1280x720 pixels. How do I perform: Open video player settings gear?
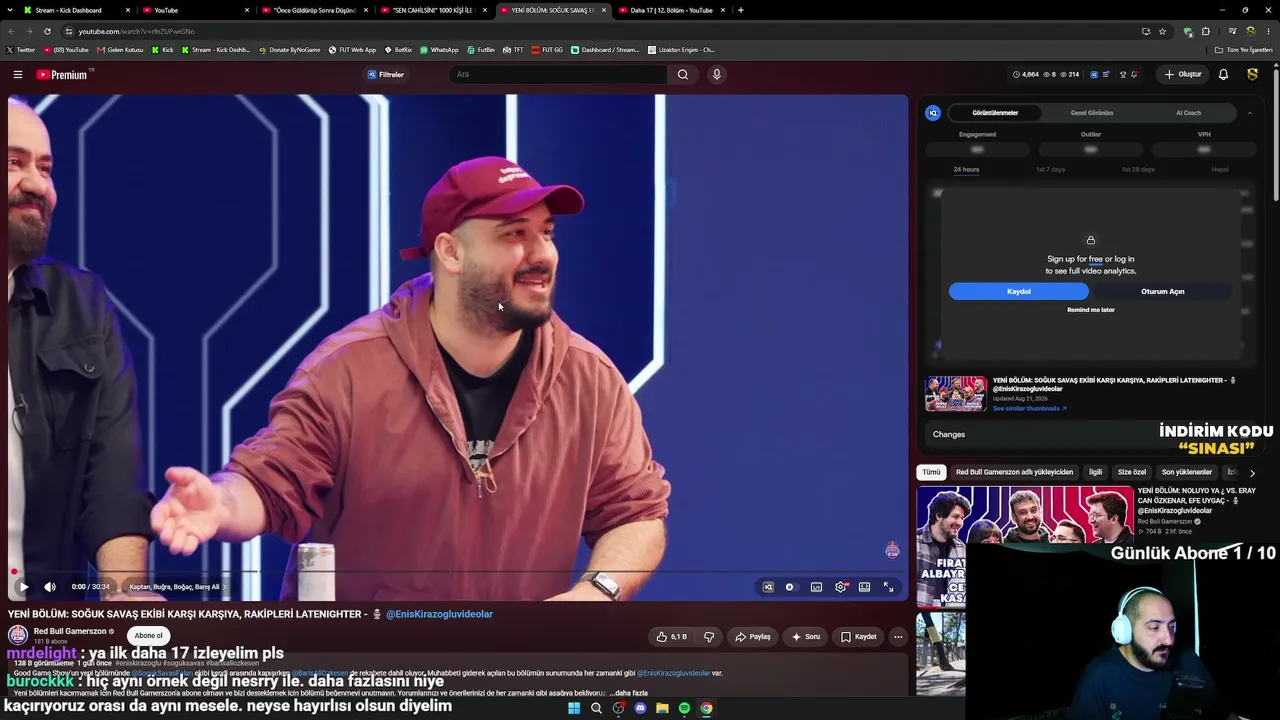(840, 587)
